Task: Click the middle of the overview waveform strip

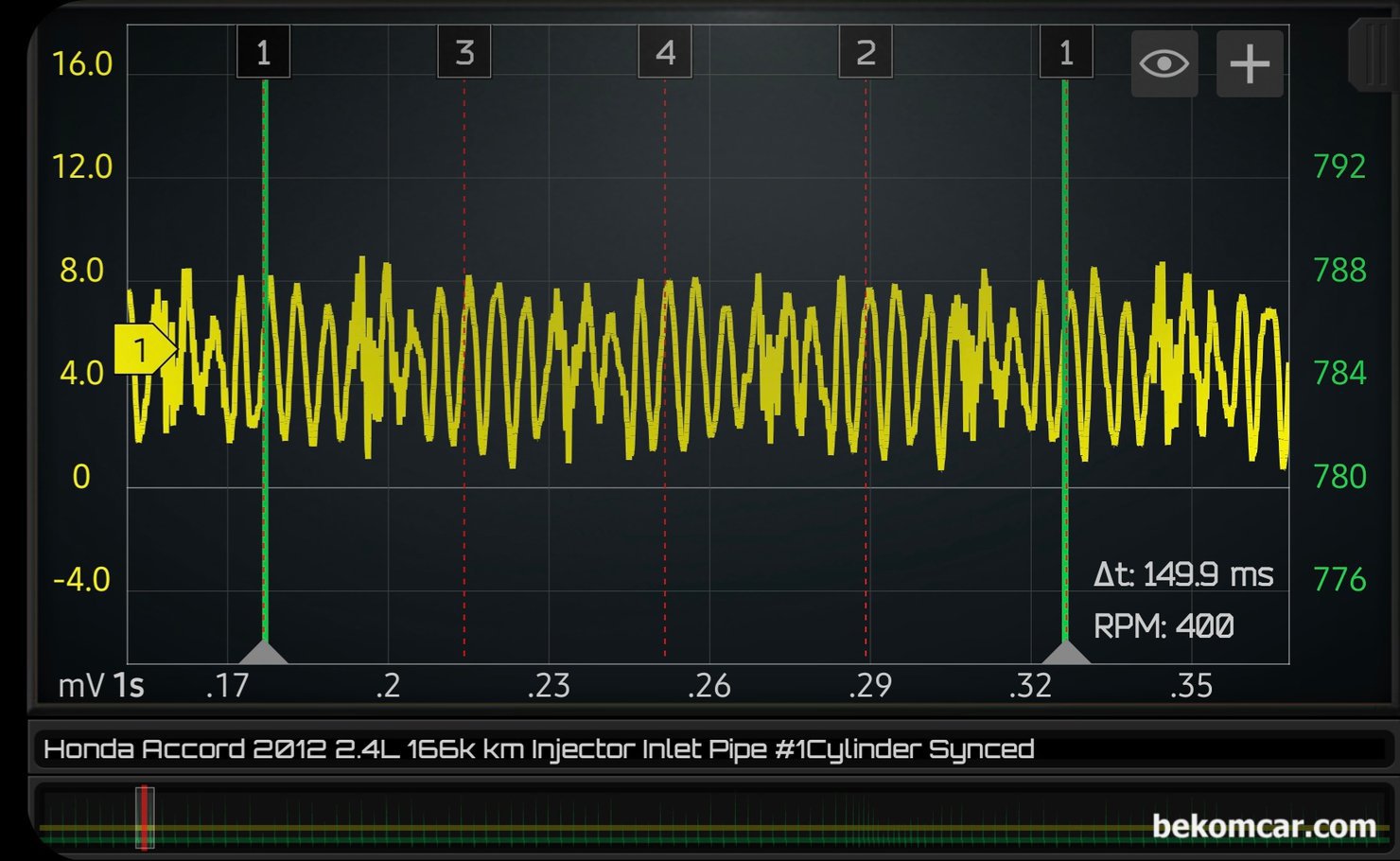Action: tap(709, 821)
